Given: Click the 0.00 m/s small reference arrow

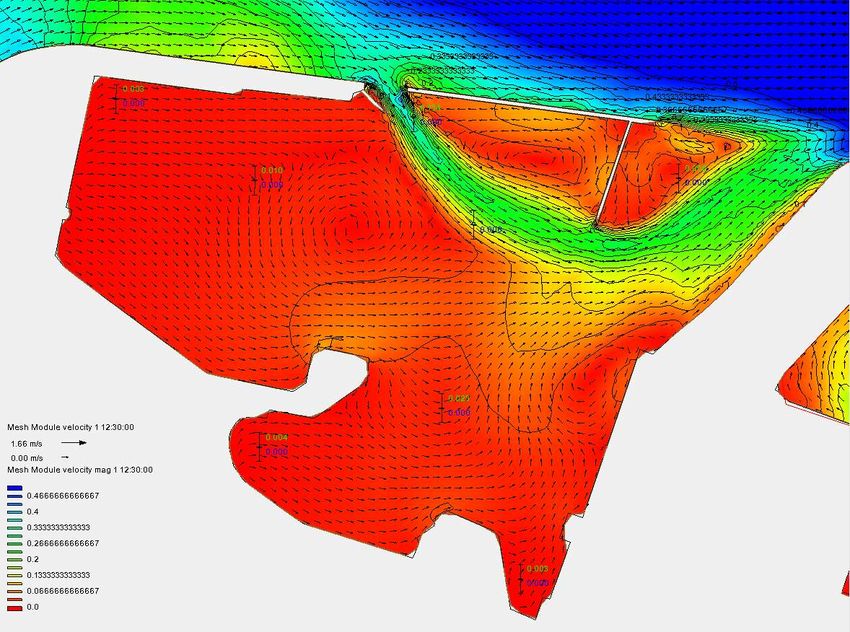Looking at the screenshot, I should tap(66, 456).
